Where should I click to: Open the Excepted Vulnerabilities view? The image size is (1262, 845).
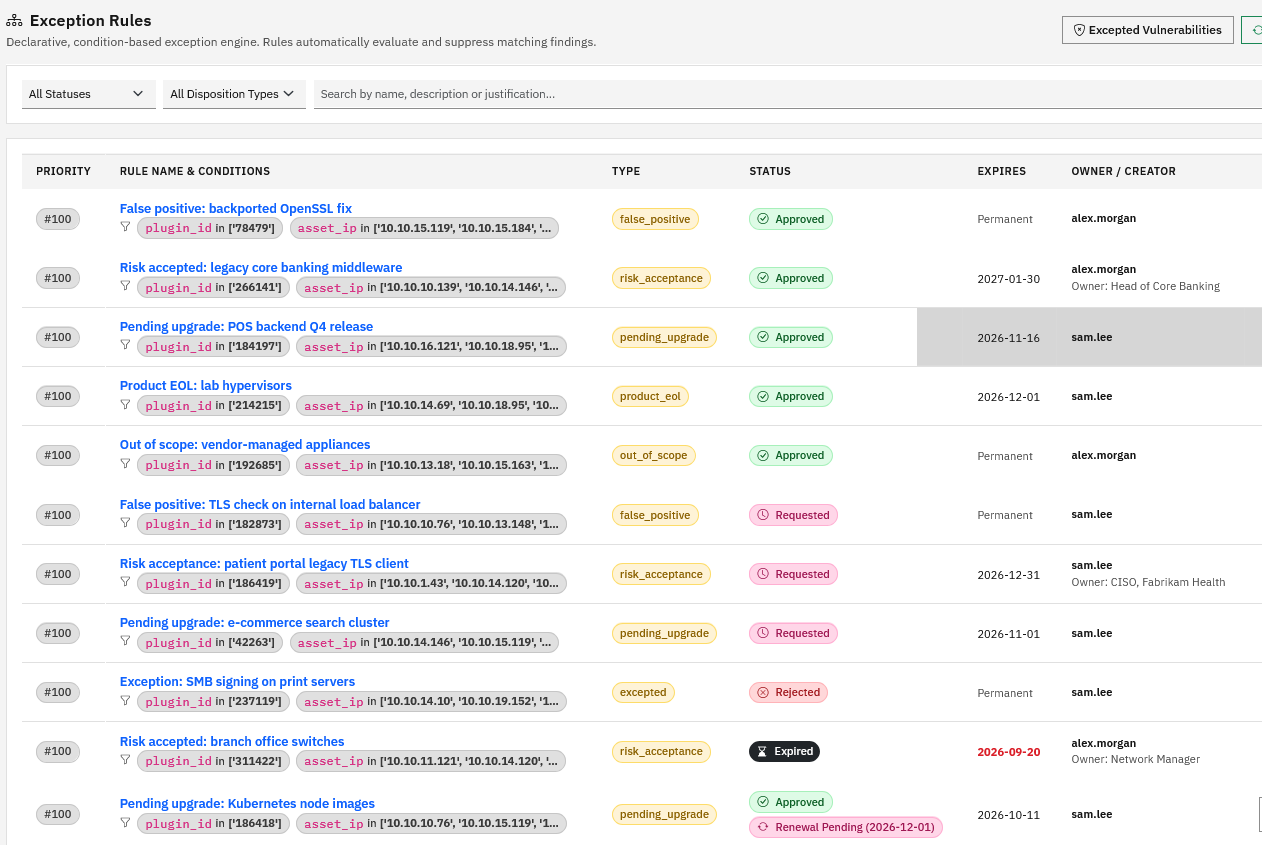(1147, 30)
